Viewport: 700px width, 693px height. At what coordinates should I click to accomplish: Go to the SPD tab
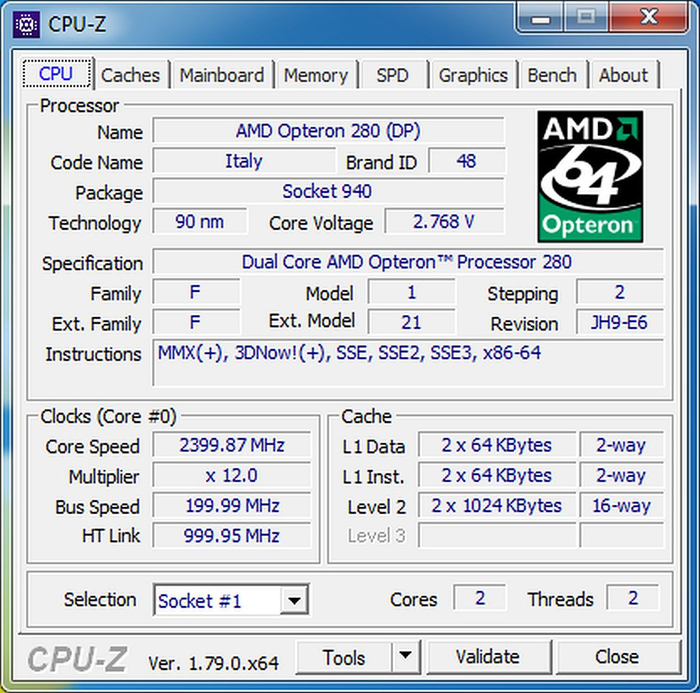[x=392, y=75]
